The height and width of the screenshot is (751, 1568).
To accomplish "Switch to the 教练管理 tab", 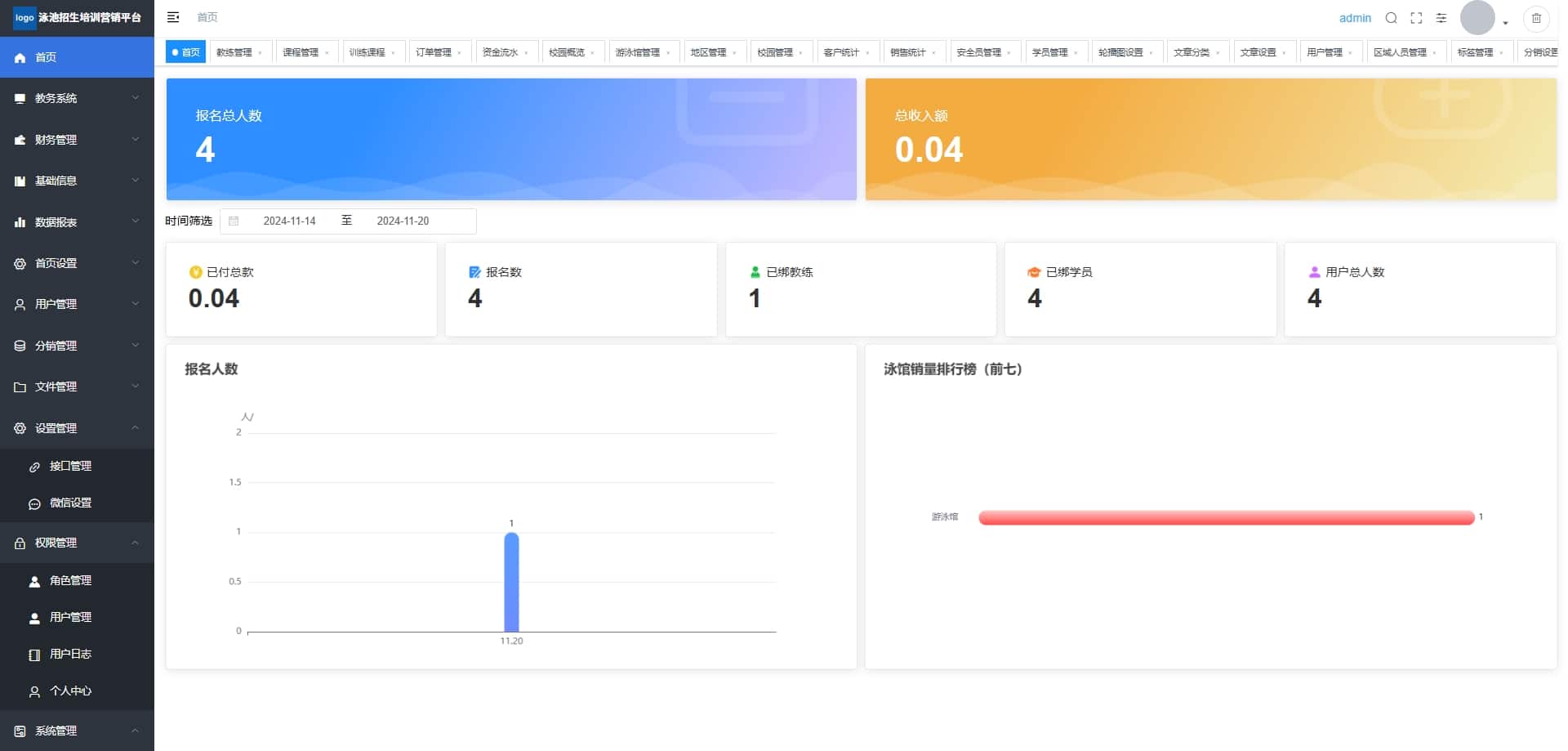I will point(240,52).
